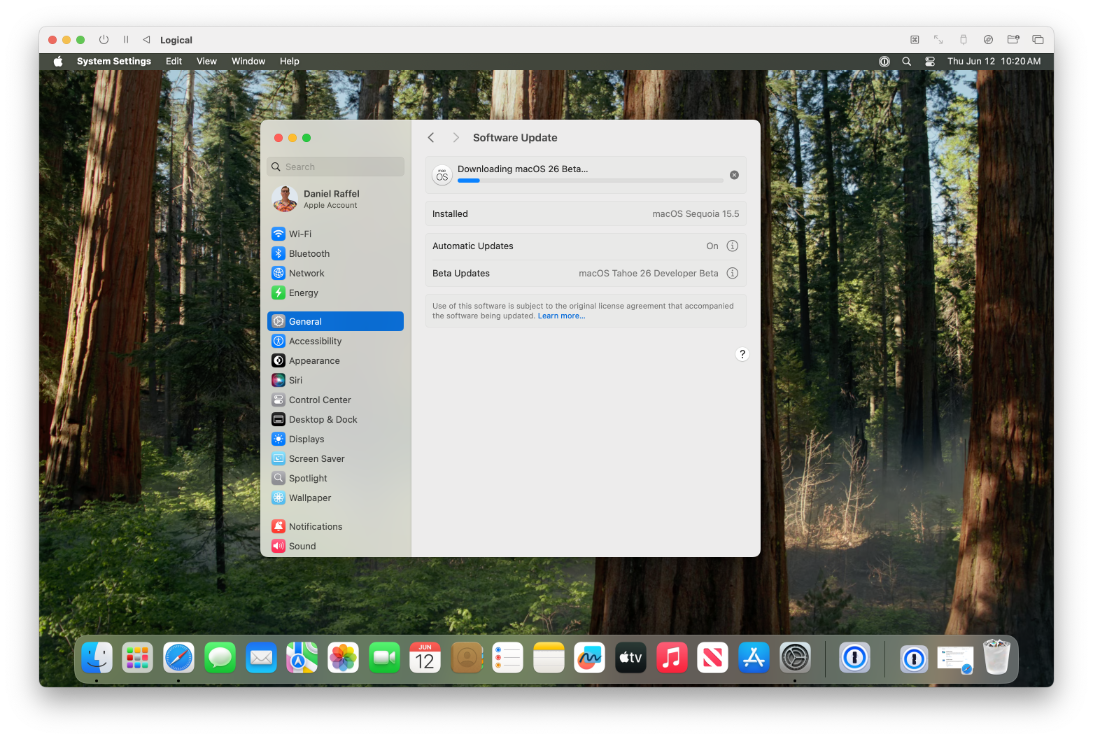Open the Help menu

tap(289, 61)
